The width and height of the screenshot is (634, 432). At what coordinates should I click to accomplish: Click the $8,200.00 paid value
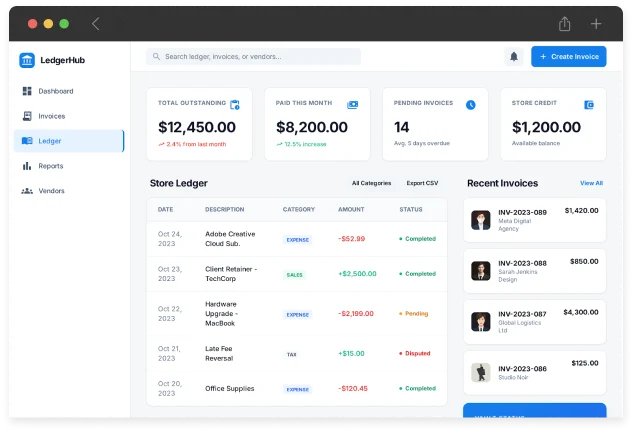click(x=312, y=127)
